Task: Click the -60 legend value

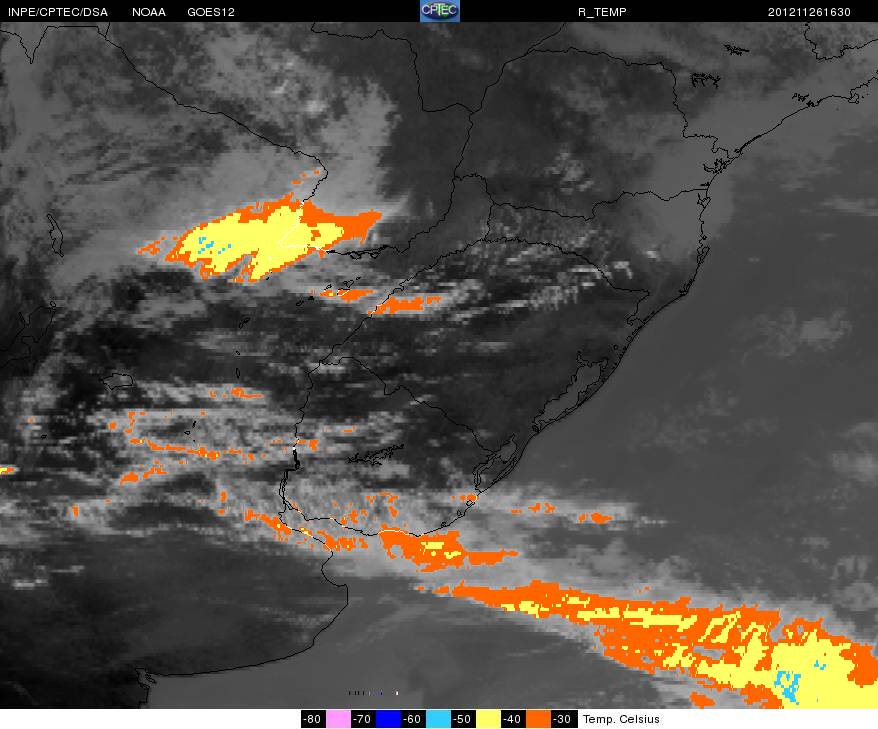Action: (413, 719)
